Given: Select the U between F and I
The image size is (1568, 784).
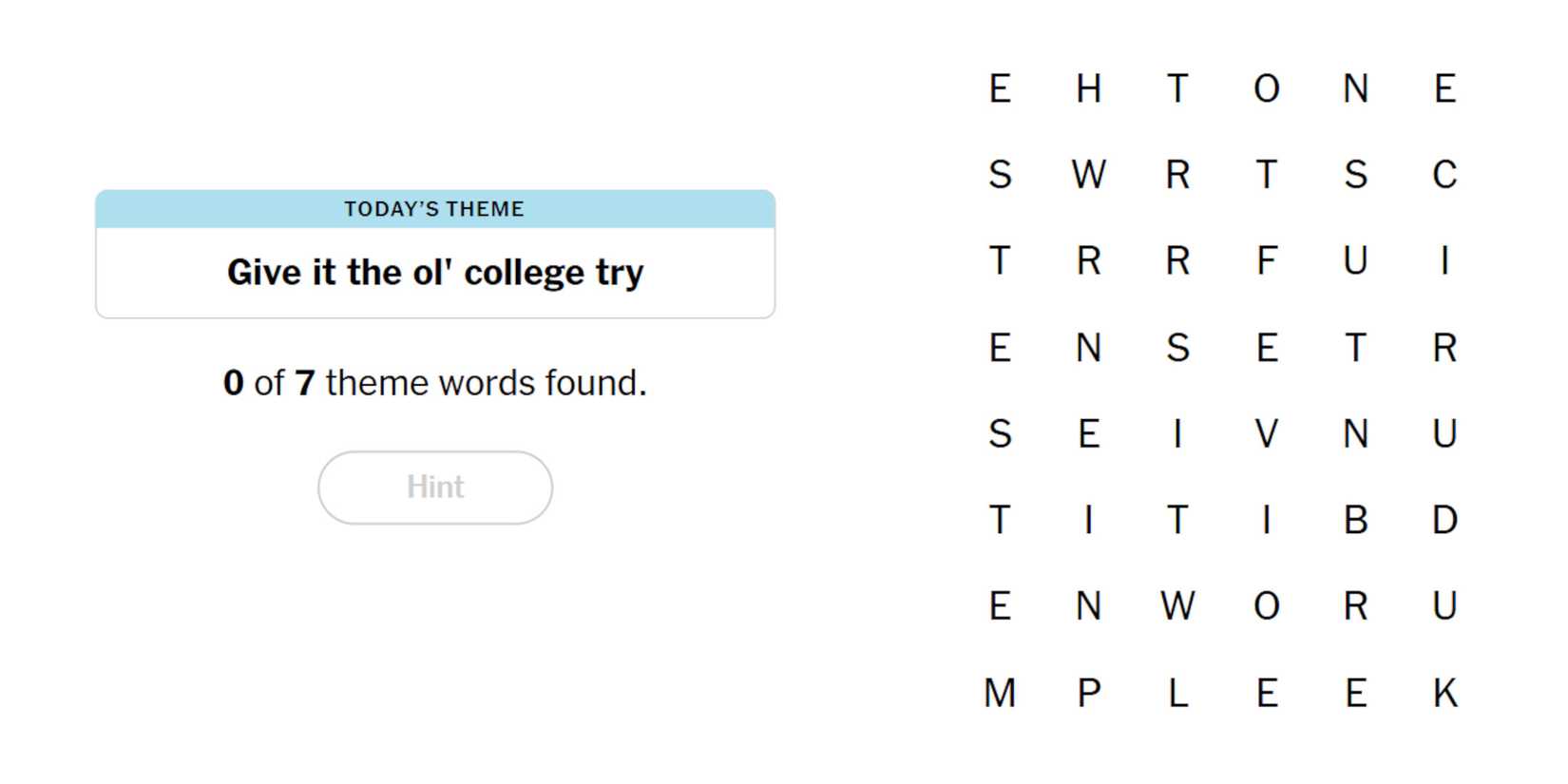Looking at the screenshot, I should click(1356, 260).
